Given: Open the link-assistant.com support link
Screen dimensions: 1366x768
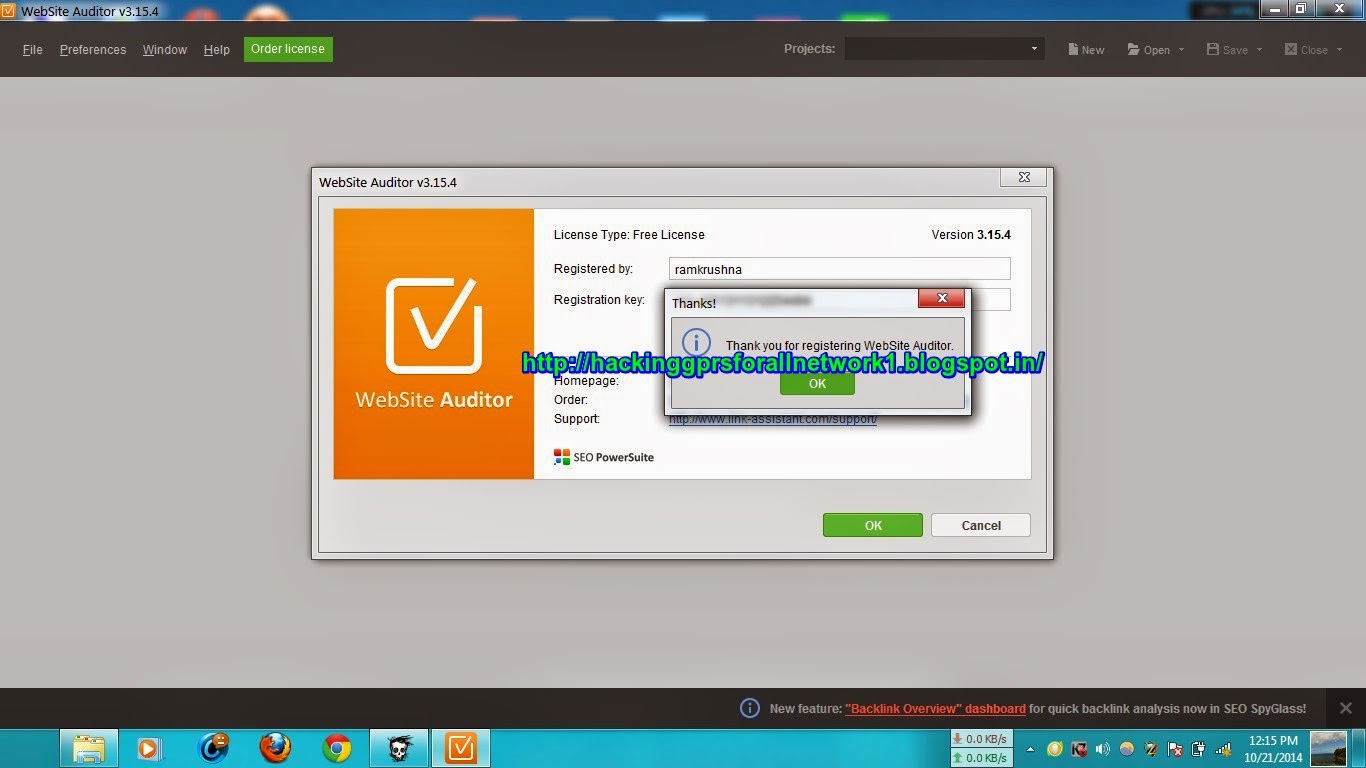Looking at the screenshot, I should (773, 419).
